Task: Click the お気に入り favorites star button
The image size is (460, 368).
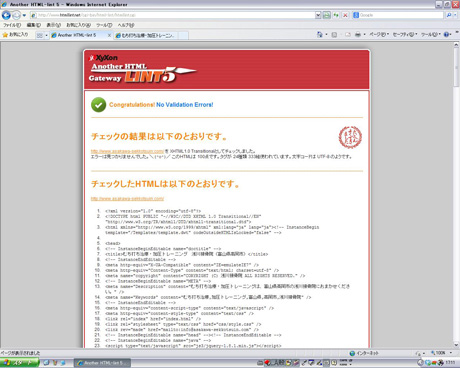Action: coord(15,35)
